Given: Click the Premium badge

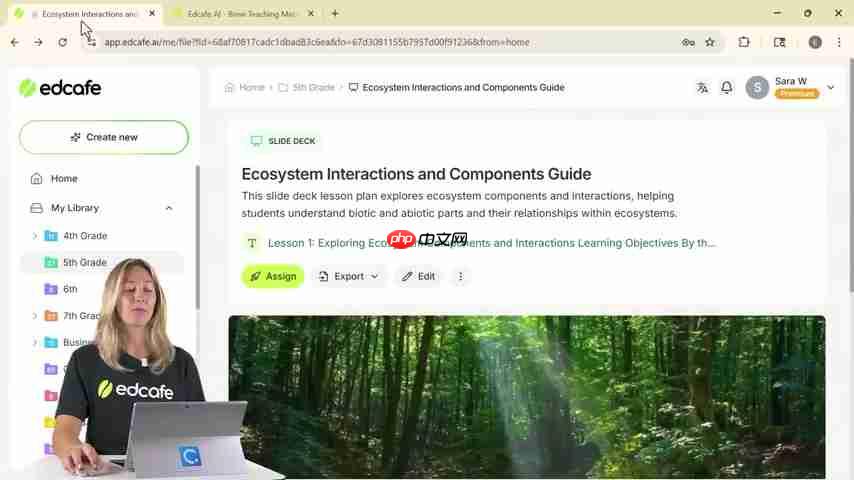Looking at the screenshot, I should pos(796,94).
